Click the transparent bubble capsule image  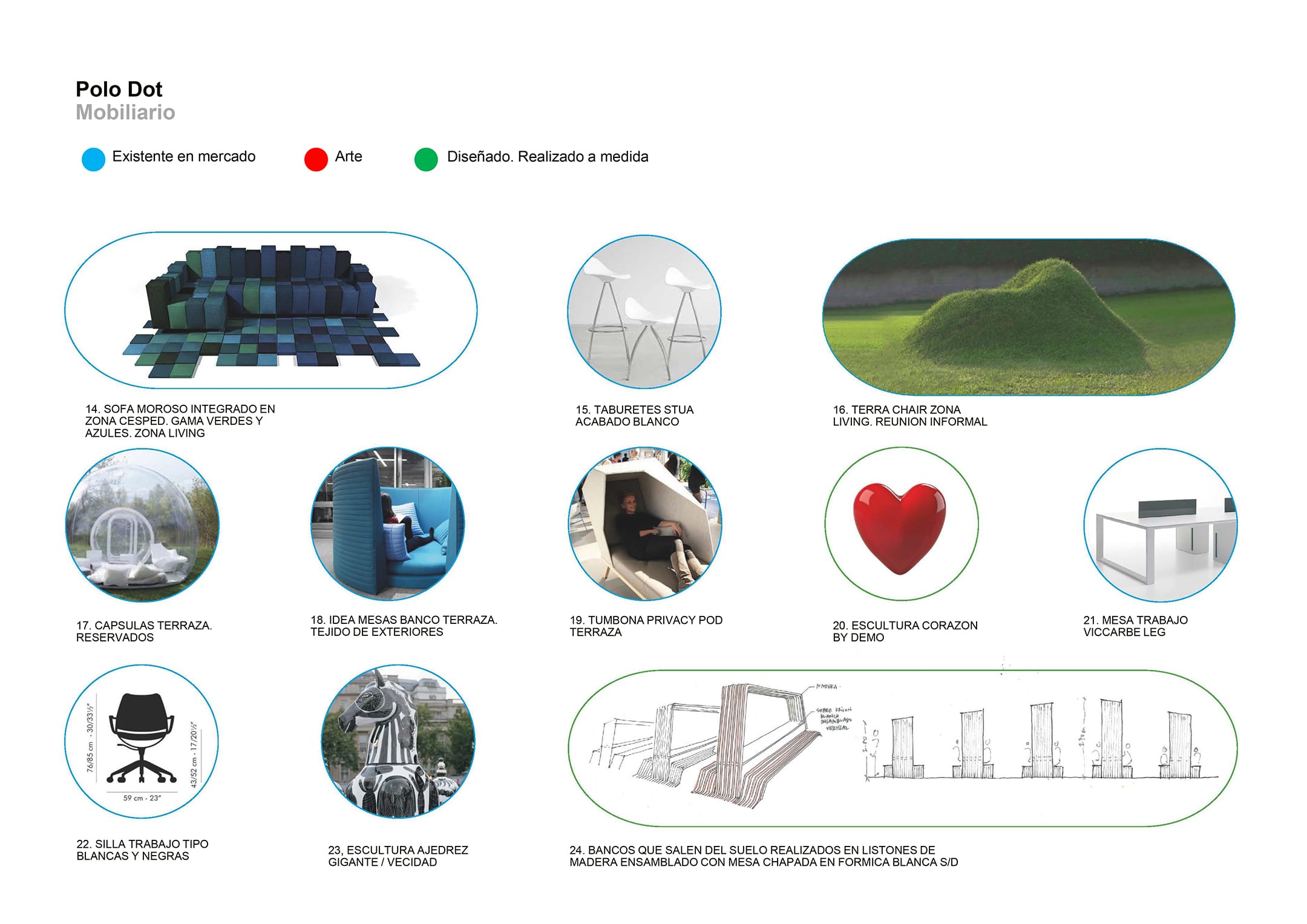point(142,525)
